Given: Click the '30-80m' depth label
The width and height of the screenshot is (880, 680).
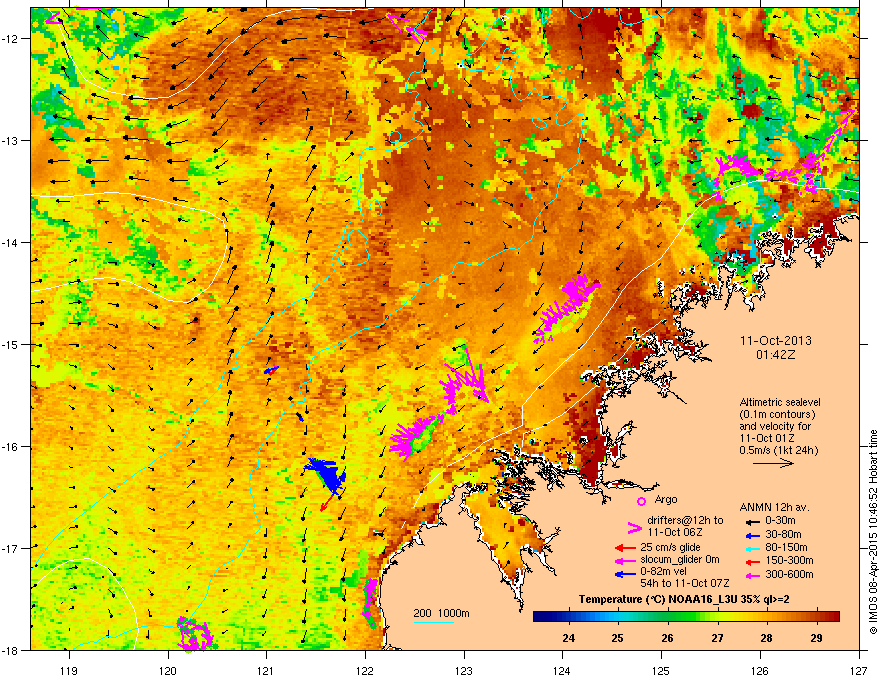Looking at the screenshot, I should pyautogui.click(x=783, y=535).
